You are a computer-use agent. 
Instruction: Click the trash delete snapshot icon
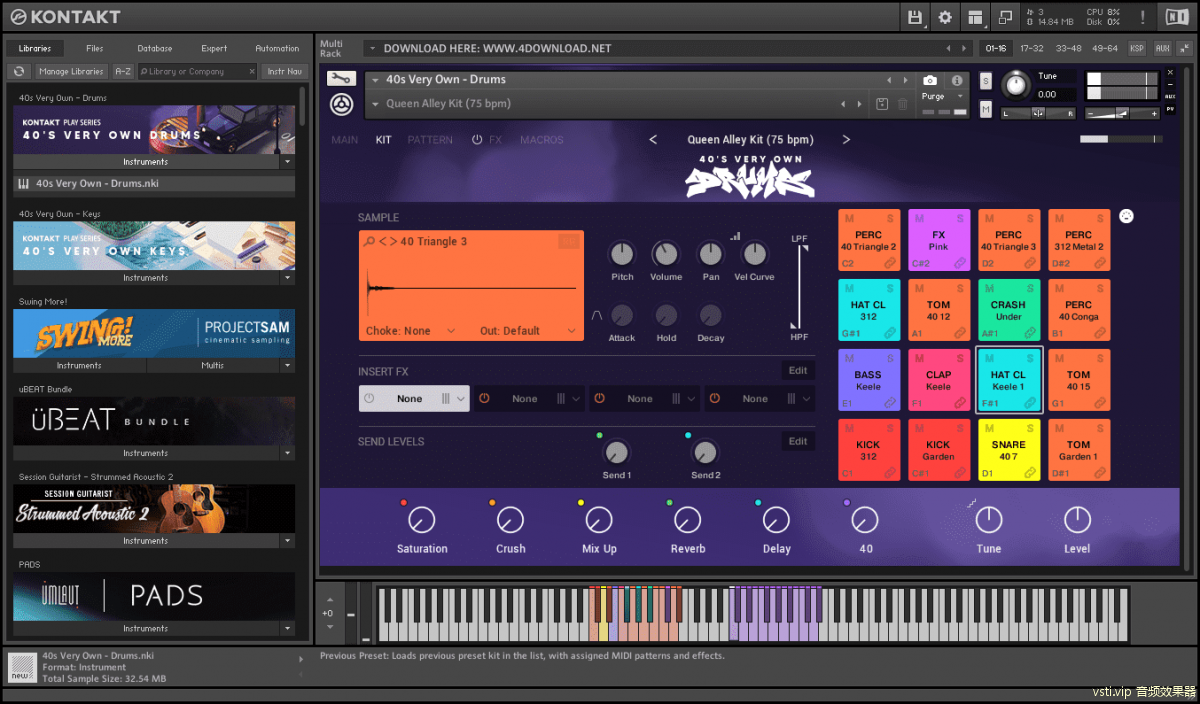[902, 104]
